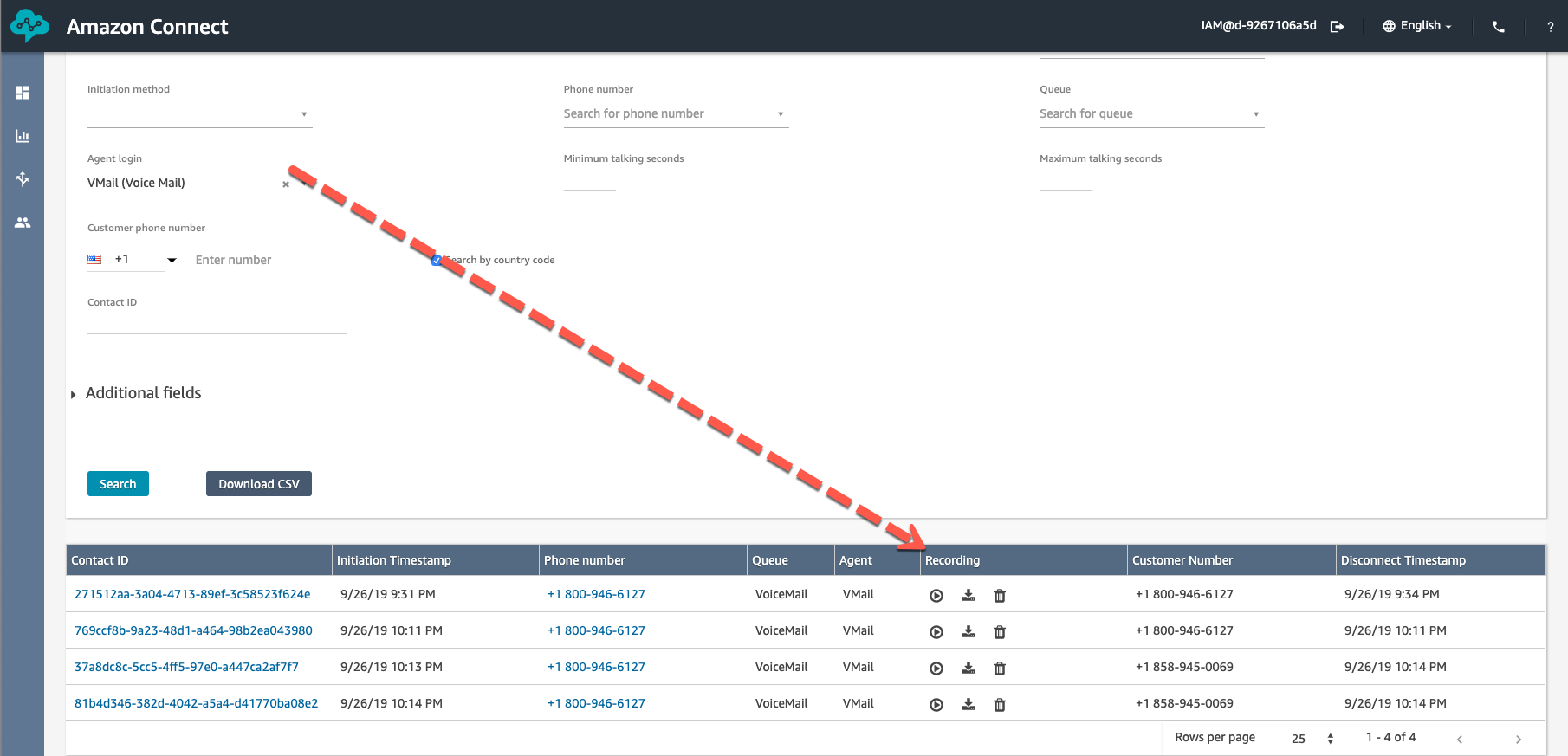Screen dimensions: 1568x756
Task: Download recording for the 9/26/19 10:13 PM contact
Action: [969, 668]
